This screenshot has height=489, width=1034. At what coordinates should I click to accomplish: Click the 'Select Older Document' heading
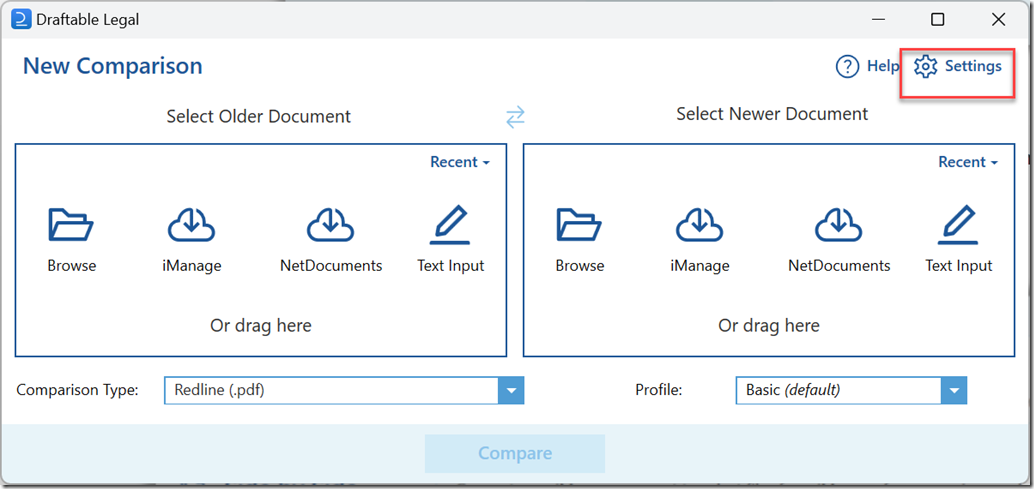coord(258,117)
